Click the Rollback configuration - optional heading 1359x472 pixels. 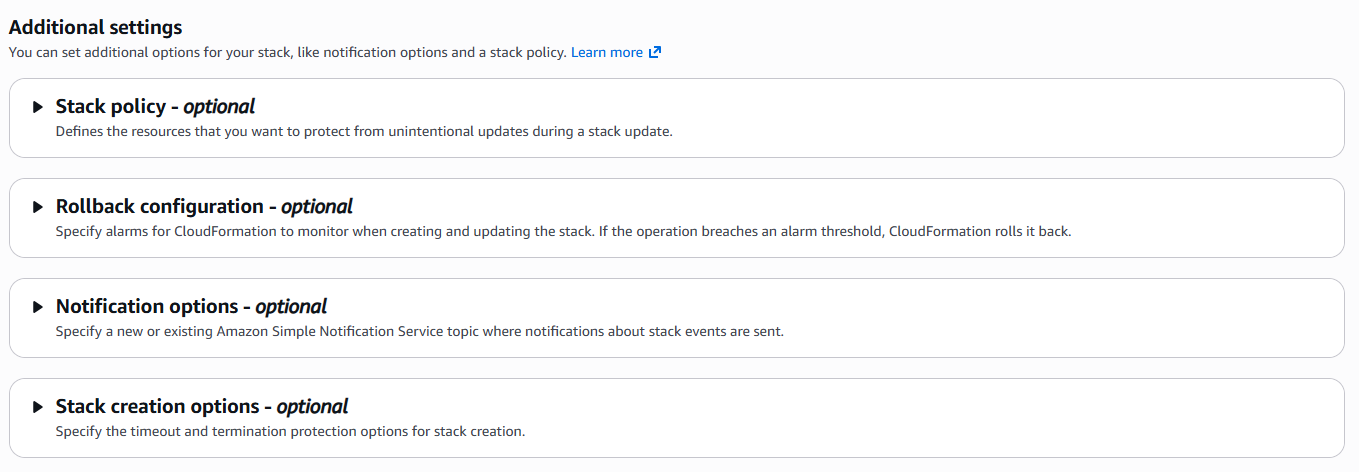[x=204, y=206]
